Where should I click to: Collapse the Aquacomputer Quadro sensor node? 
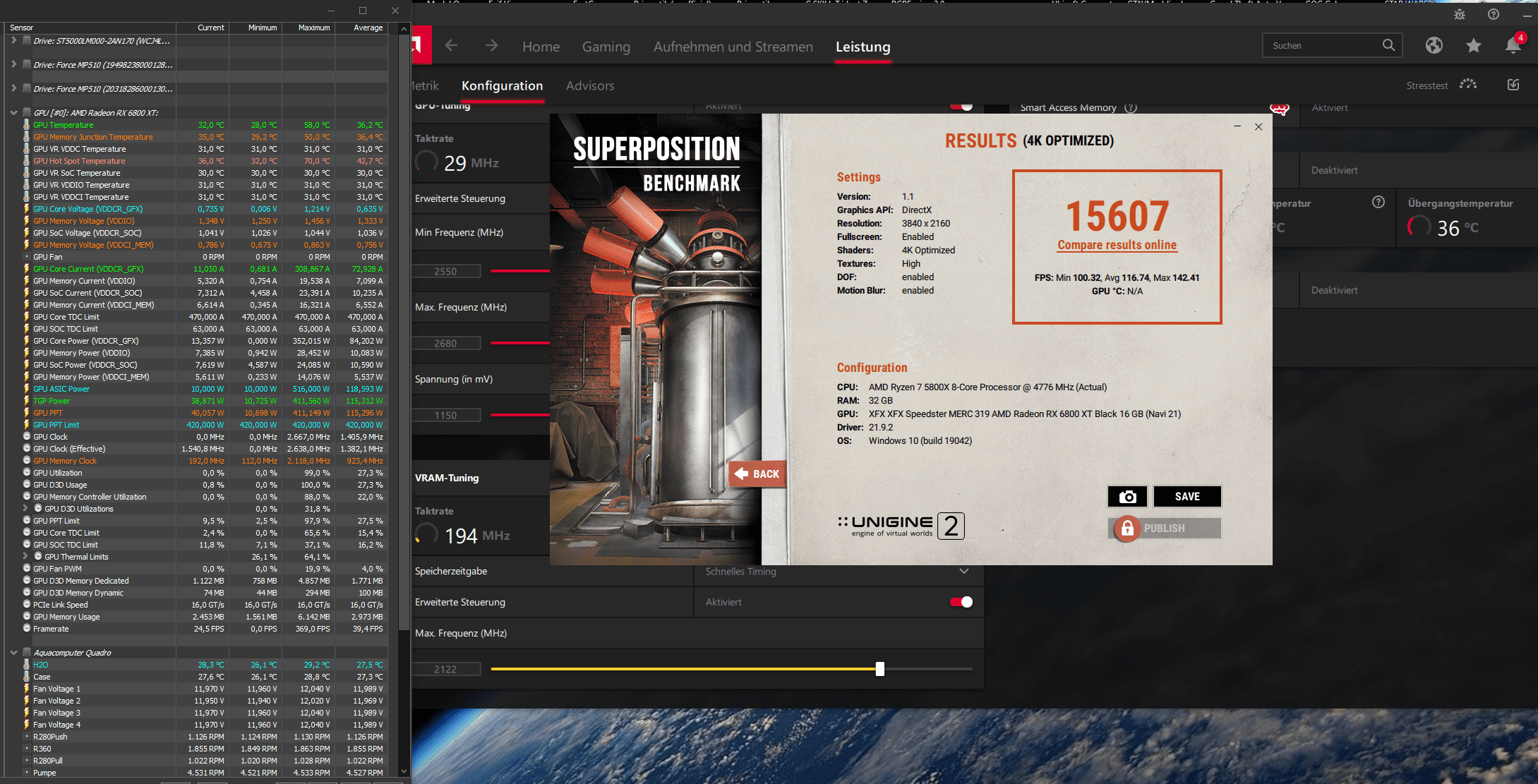tap(13, 653)
